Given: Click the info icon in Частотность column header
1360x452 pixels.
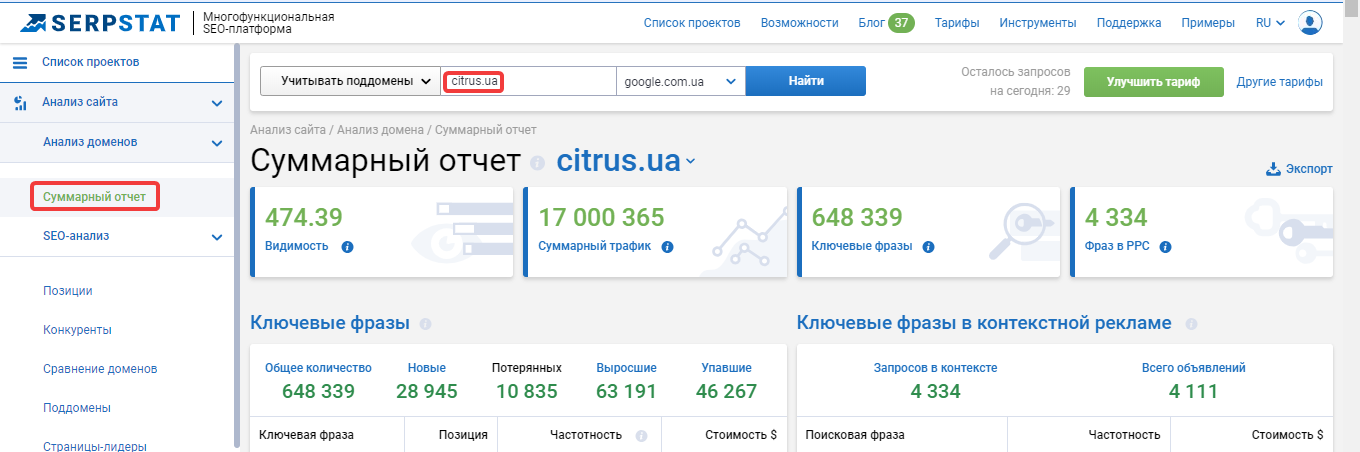Looking at the screenshot, I should pyautogui.click(x=641, y=436).
